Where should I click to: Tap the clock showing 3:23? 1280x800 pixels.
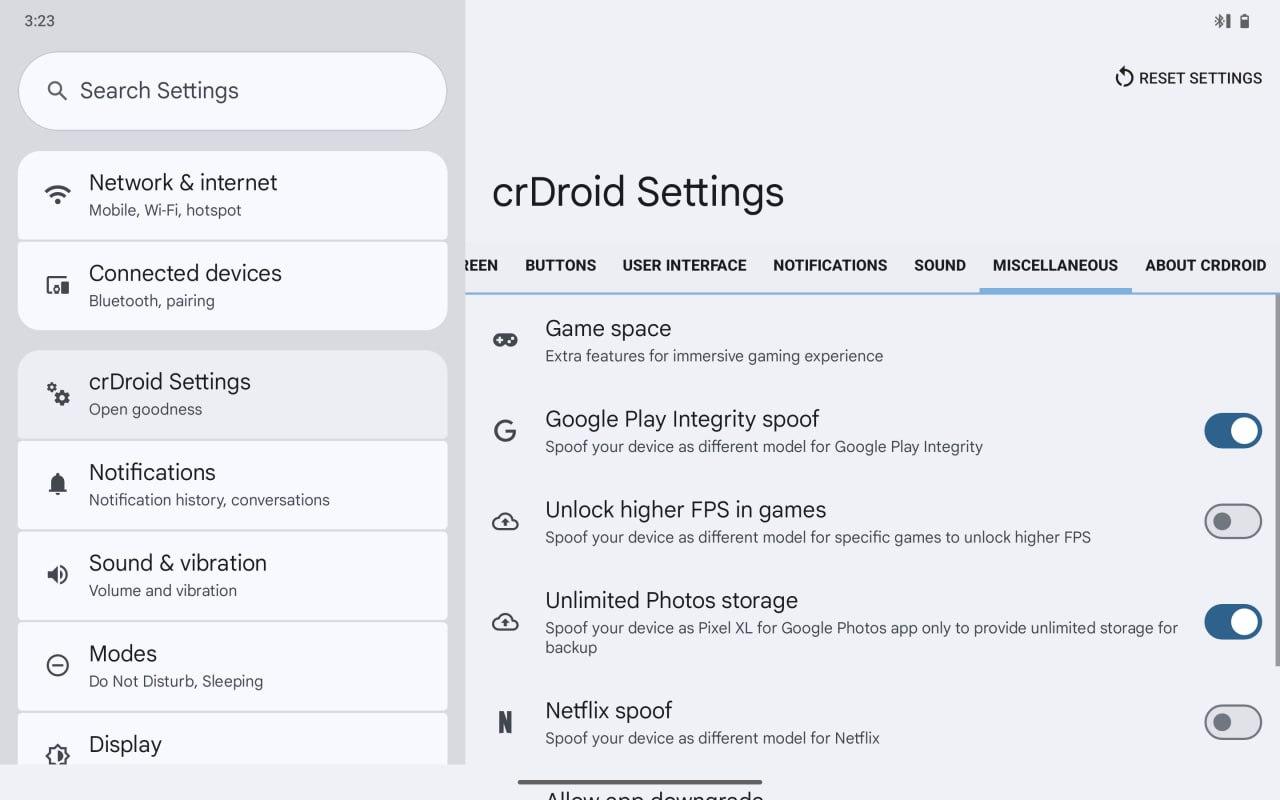click(40, 21)
